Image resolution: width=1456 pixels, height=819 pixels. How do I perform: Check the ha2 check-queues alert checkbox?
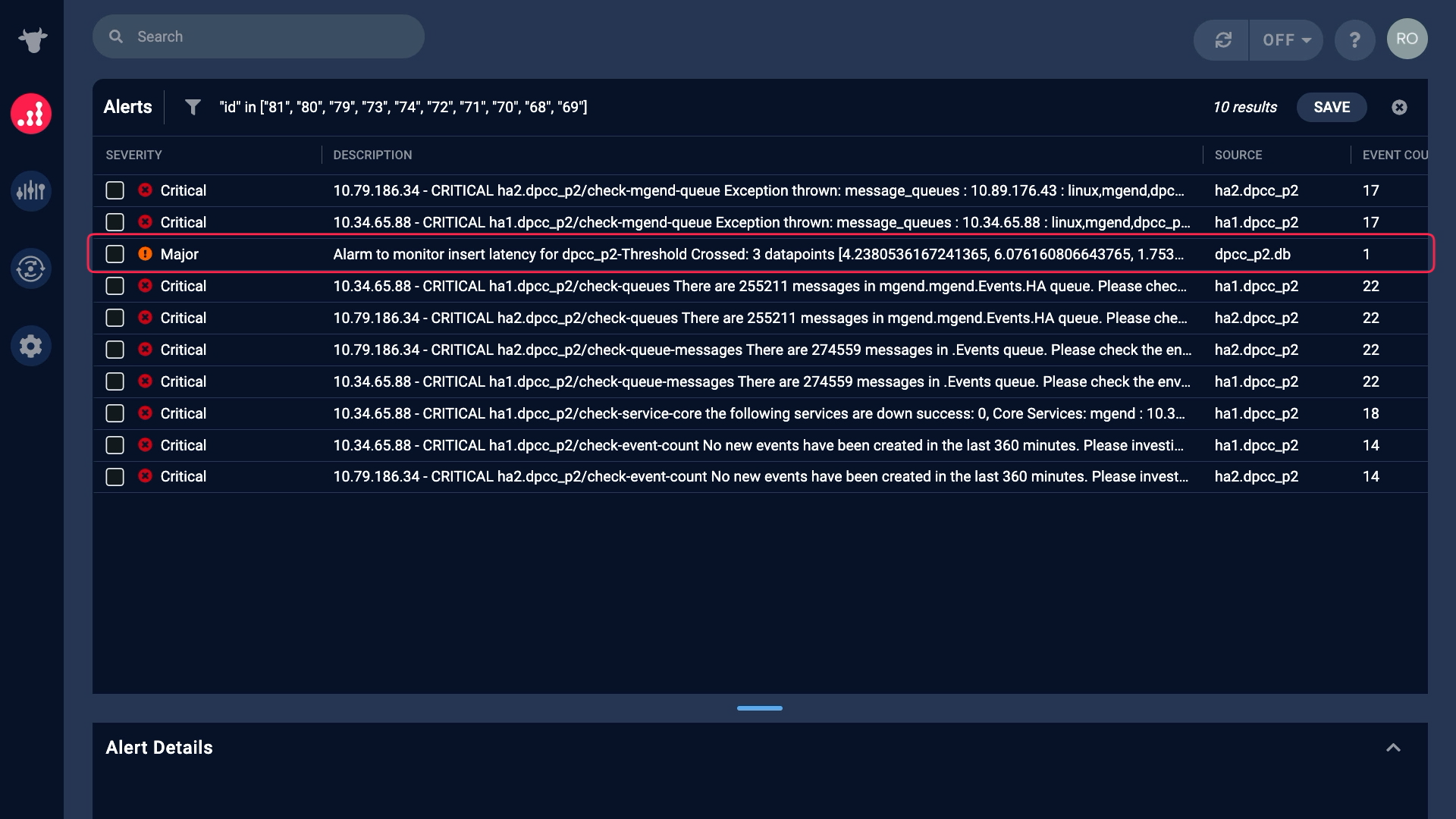pyautogui.click(x=115, y=318)
